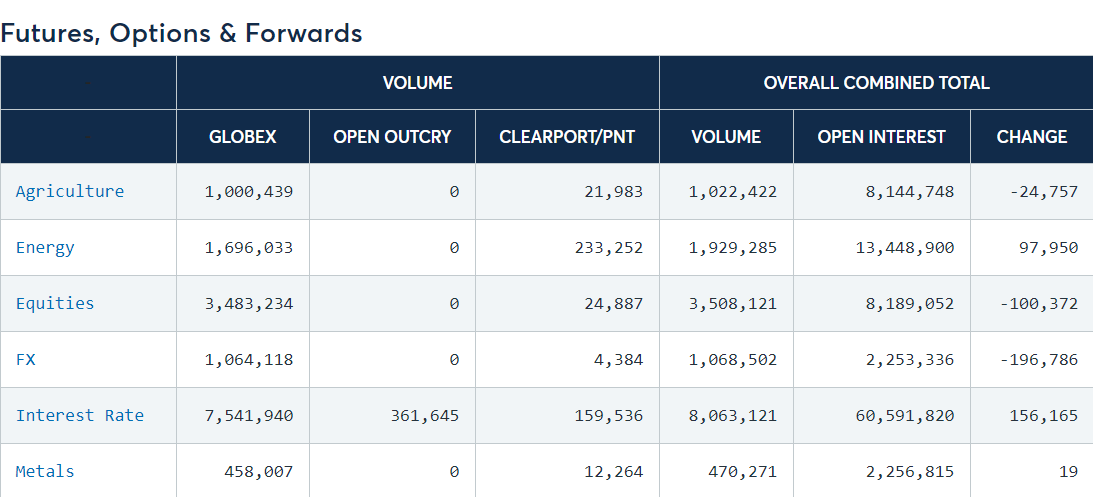Select FX ClearPort value 4,384
1093x497 pixels.
619,360
